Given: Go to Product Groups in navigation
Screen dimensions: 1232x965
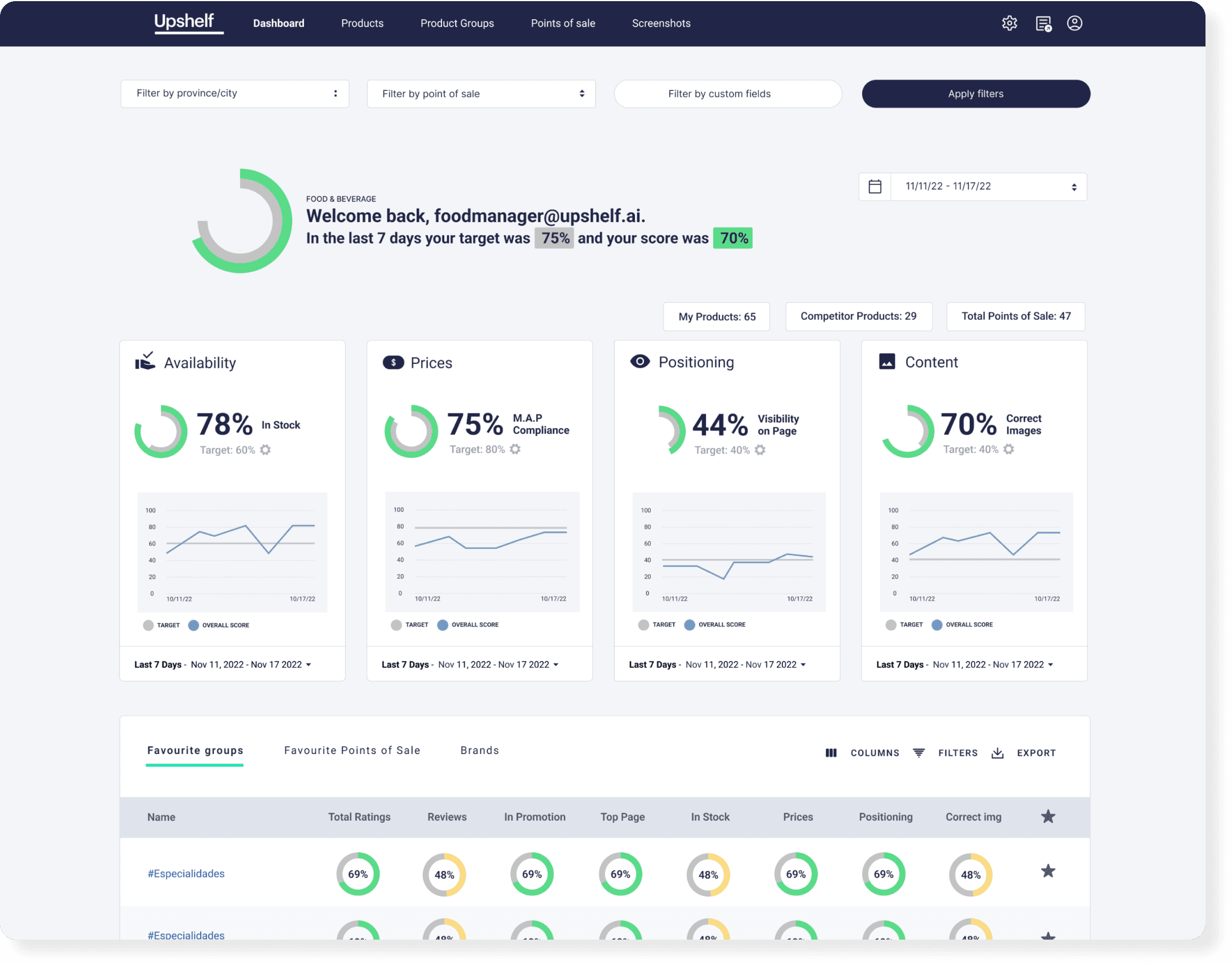Looking at the screenshot, I should 456,23.
